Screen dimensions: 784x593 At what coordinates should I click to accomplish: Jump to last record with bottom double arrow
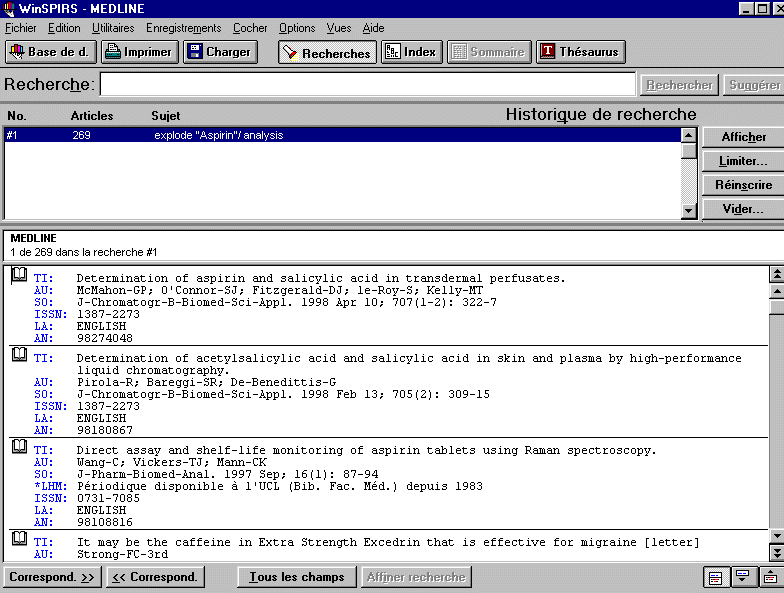click(x=776, y=552)
